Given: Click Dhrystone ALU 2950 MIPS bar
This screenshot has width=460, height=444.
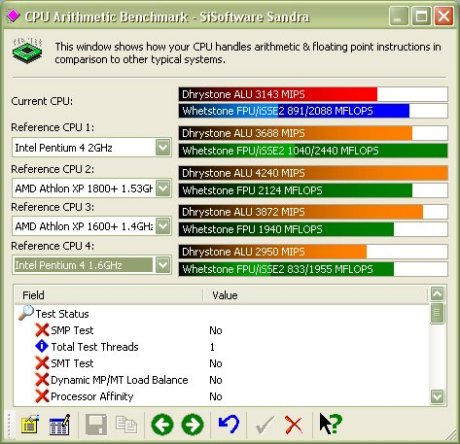Looking at the screenshot, I should 313,252.
